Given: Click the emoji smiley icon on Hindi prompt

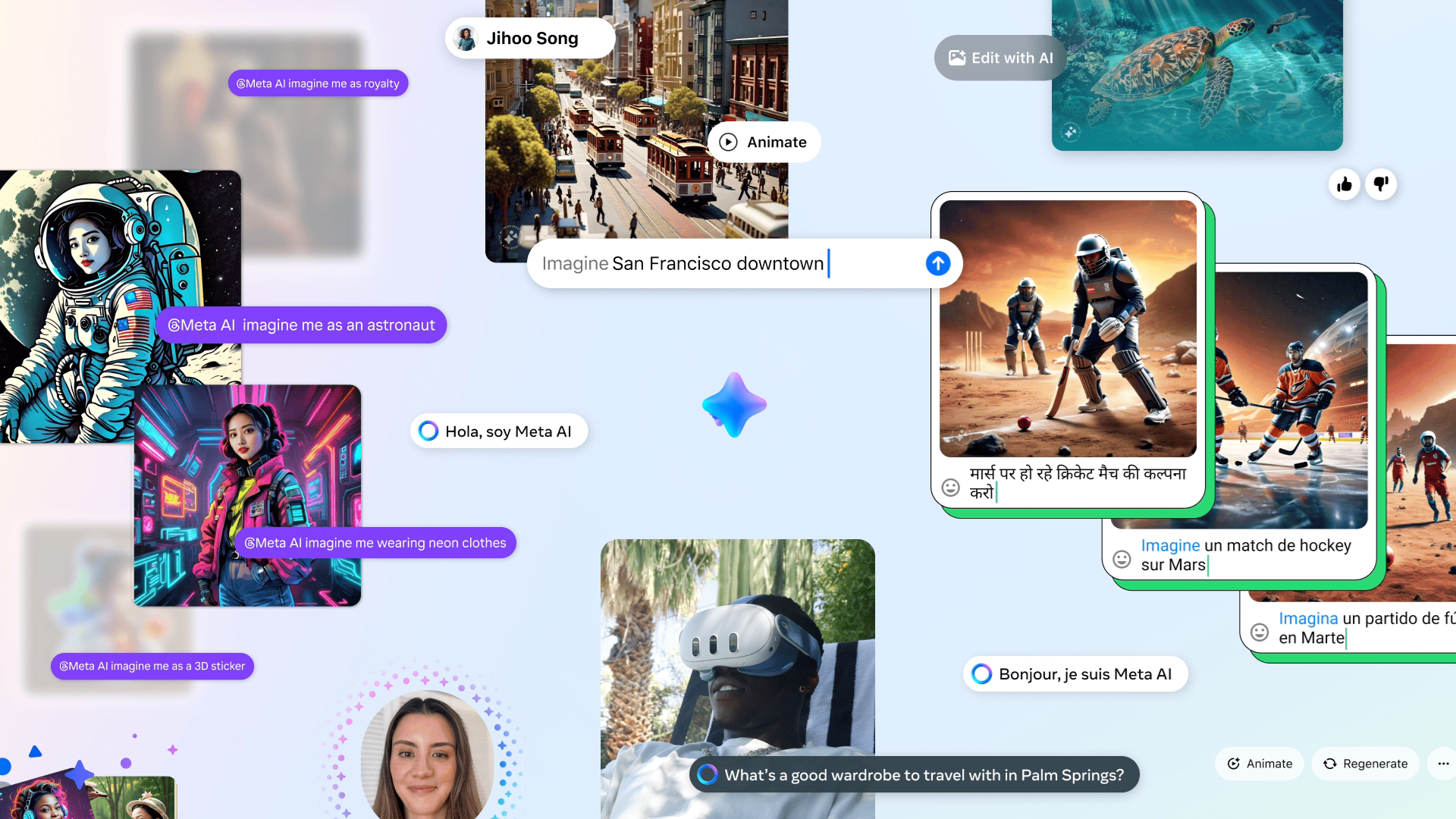Looking at the screenshot, I should 951,487.
